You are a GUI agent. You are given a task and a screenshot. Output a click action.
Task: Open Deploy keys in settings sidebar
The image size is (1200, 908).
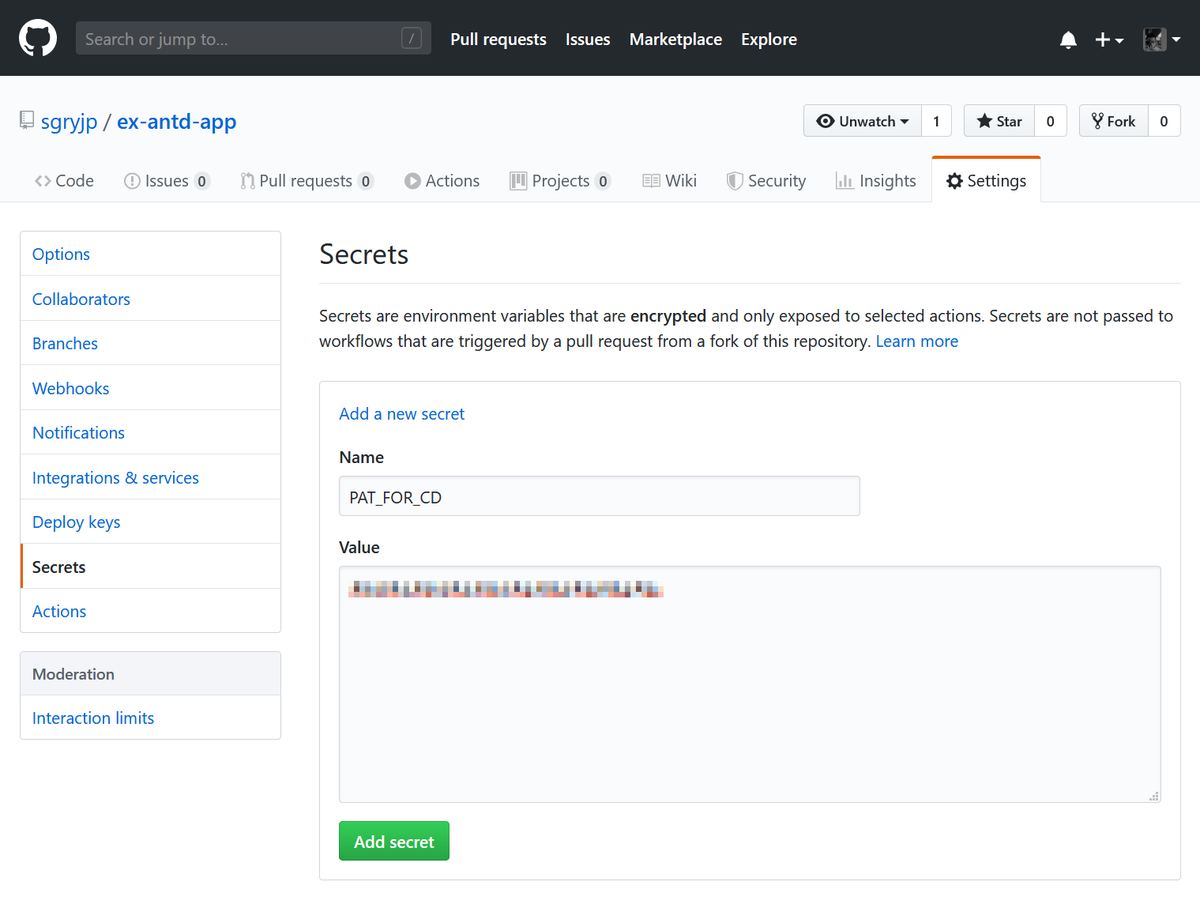pyautogui.click(x=150, y=522)
